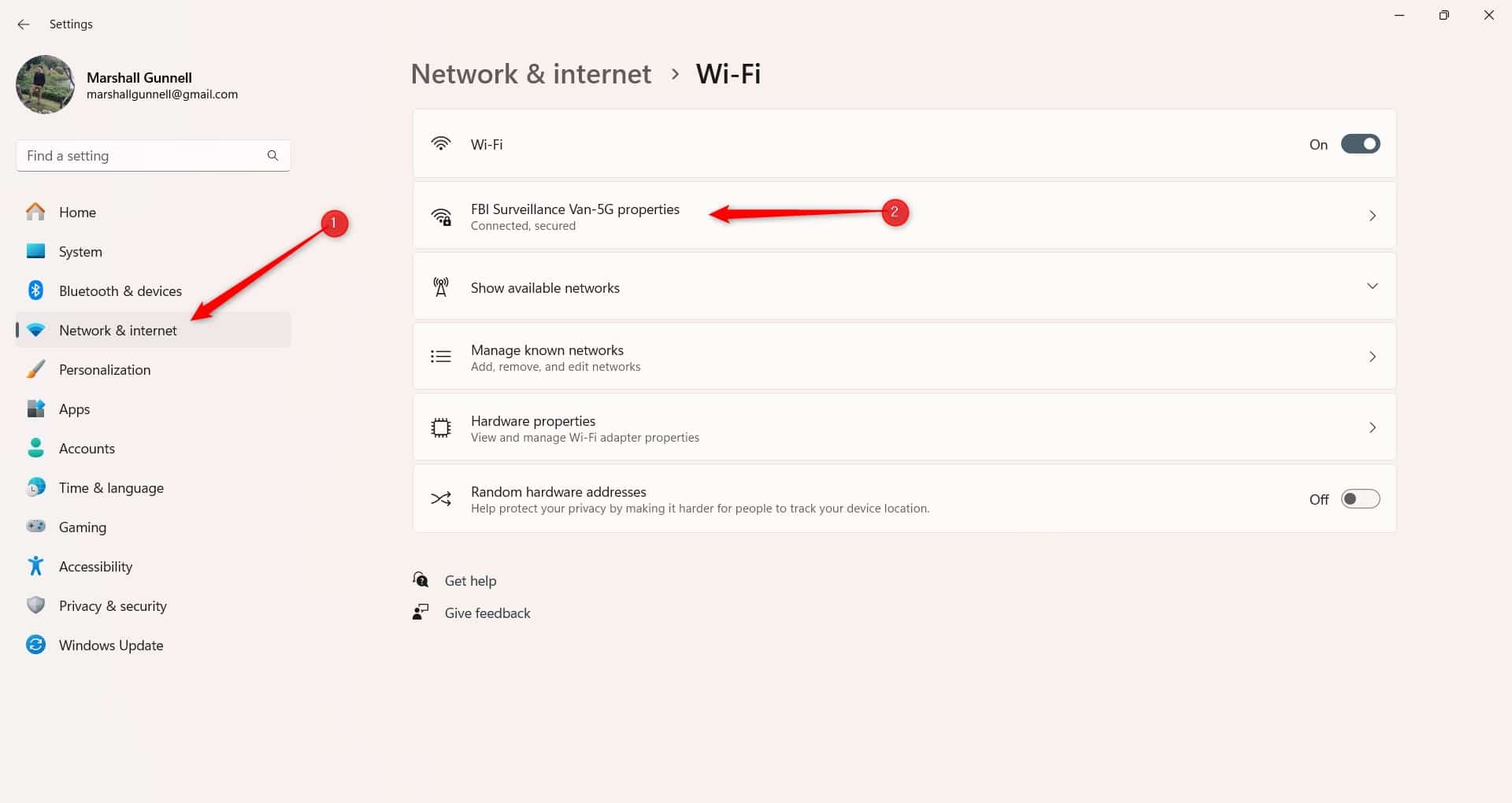Click the Gaming controller icon

pyautogui.click(x=35, y=526)
